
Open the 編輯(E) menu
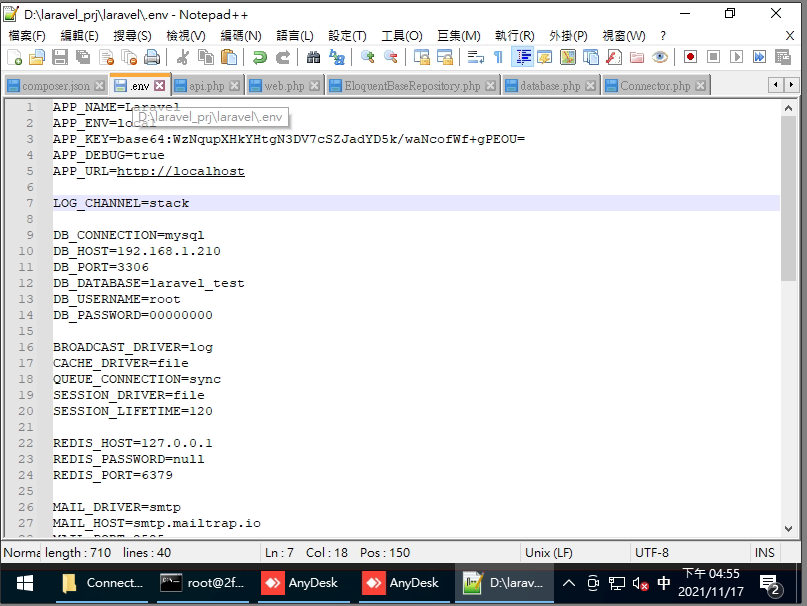coord(79,36)
